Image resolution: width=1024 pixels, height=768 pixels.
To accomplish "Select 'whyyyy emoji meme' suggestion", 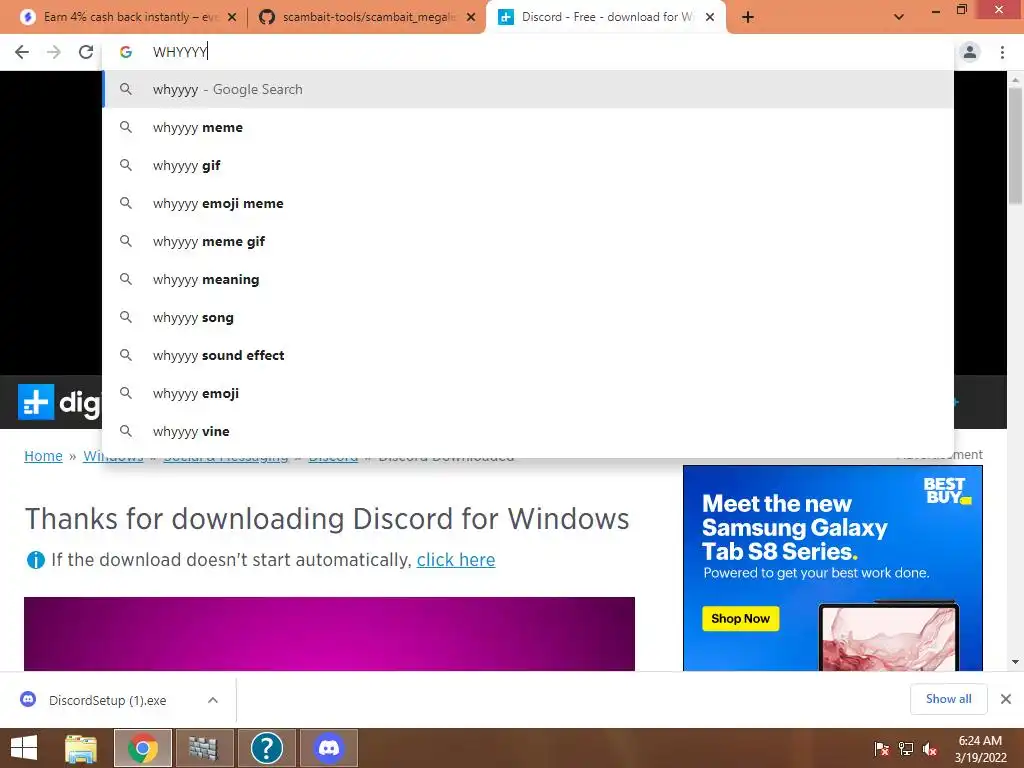I will tap(528, 203).
